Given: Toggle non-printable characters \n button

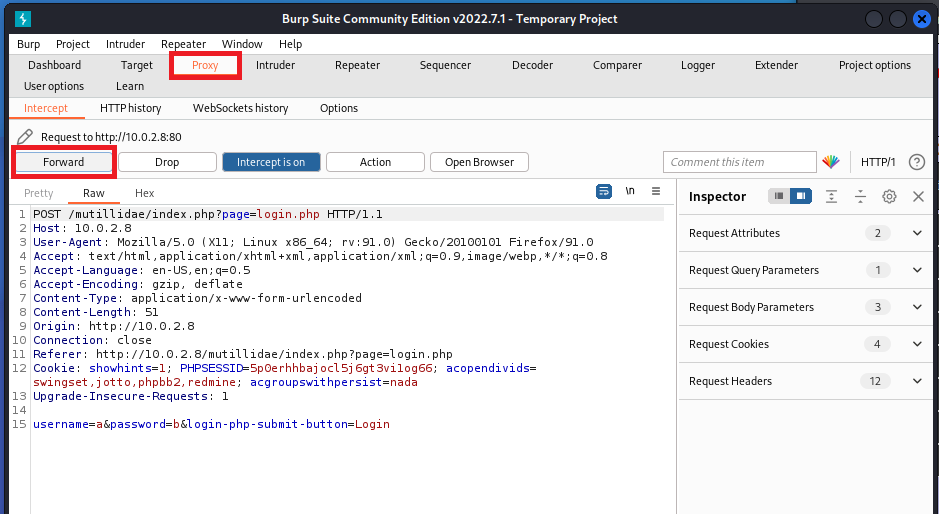Looking at the screenshot, I should 630,191.
